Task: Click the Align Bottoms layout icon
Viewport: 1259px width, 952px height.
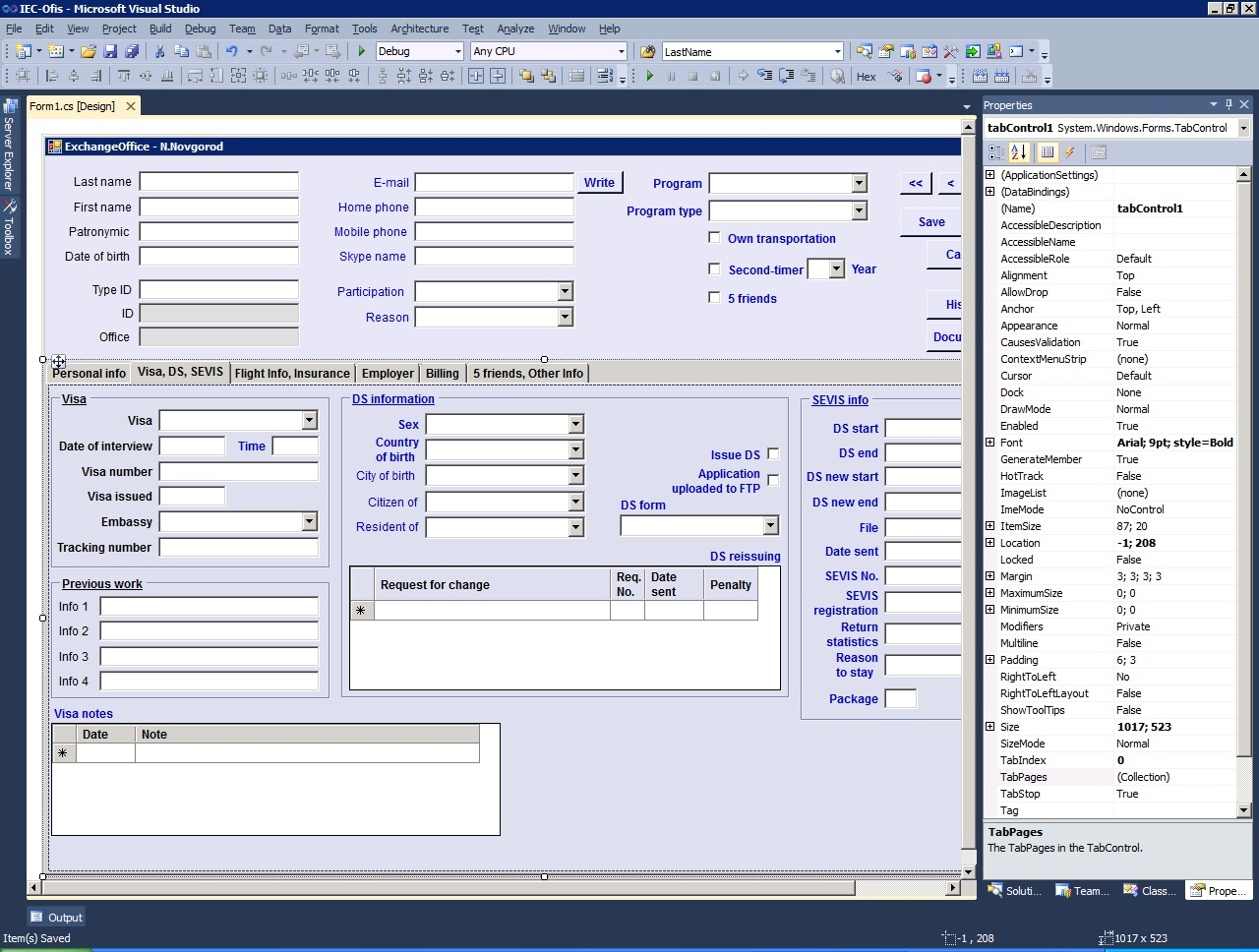Action: click(167, 76)
